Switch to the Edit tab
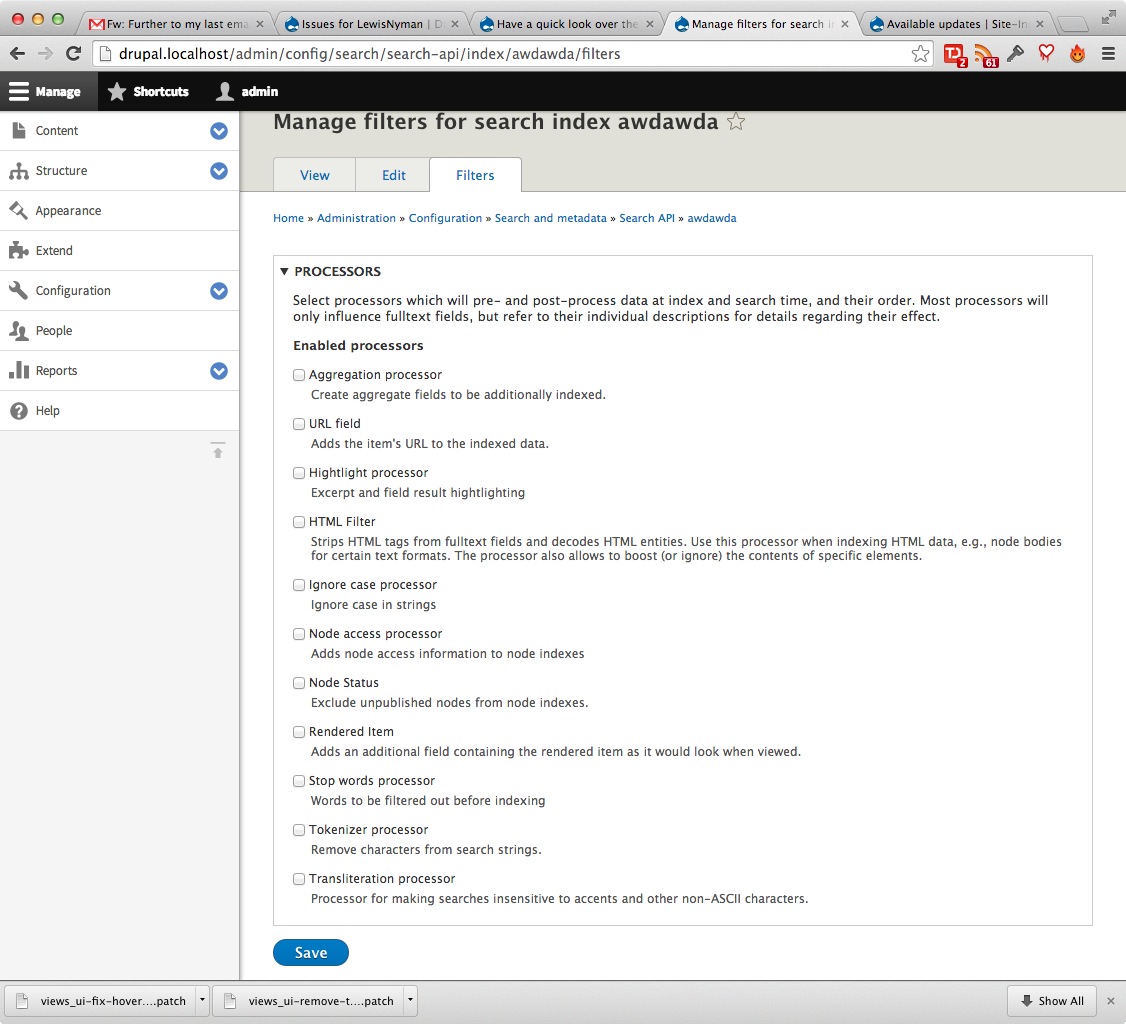Viewport: 1126px width, 1024px height. [x=394, y=175]
